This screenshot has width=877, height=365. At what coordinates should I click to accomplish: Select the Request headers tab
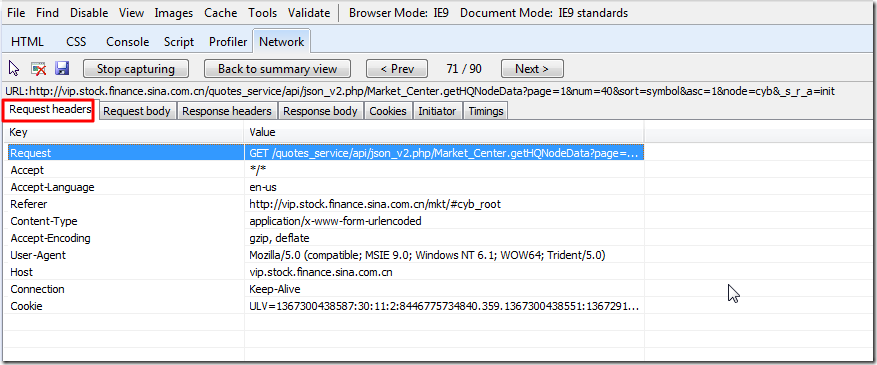[x=50, y=110]
